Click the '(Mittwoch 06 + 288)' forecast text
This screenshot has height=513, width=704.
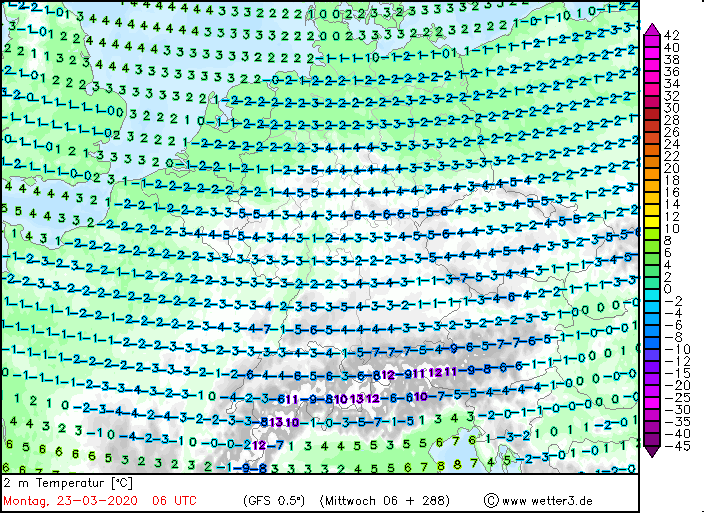coord(385,501)
